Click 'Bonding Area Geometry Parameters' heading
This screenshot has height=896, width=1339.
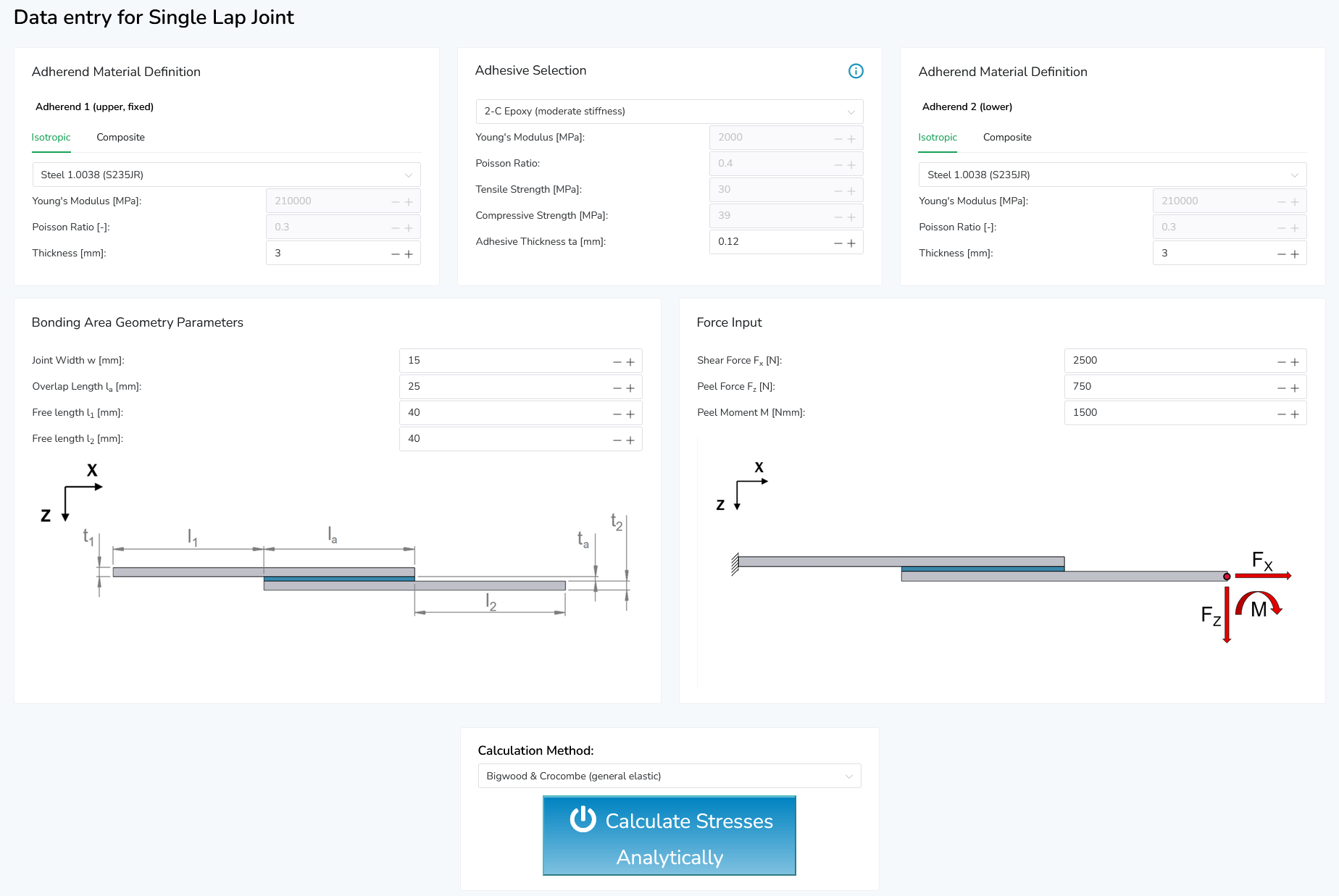click(x=138, y=322)
